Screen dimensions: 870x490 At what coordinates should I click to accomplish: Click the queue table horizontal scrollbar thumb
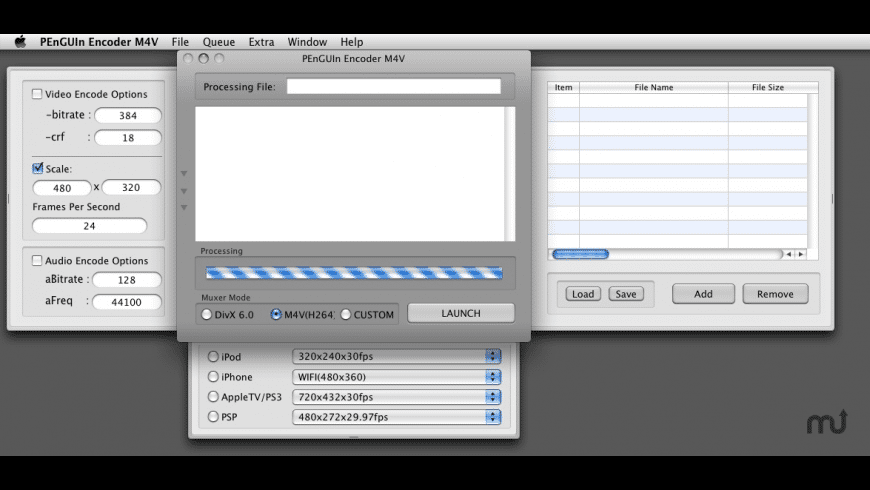580,254
